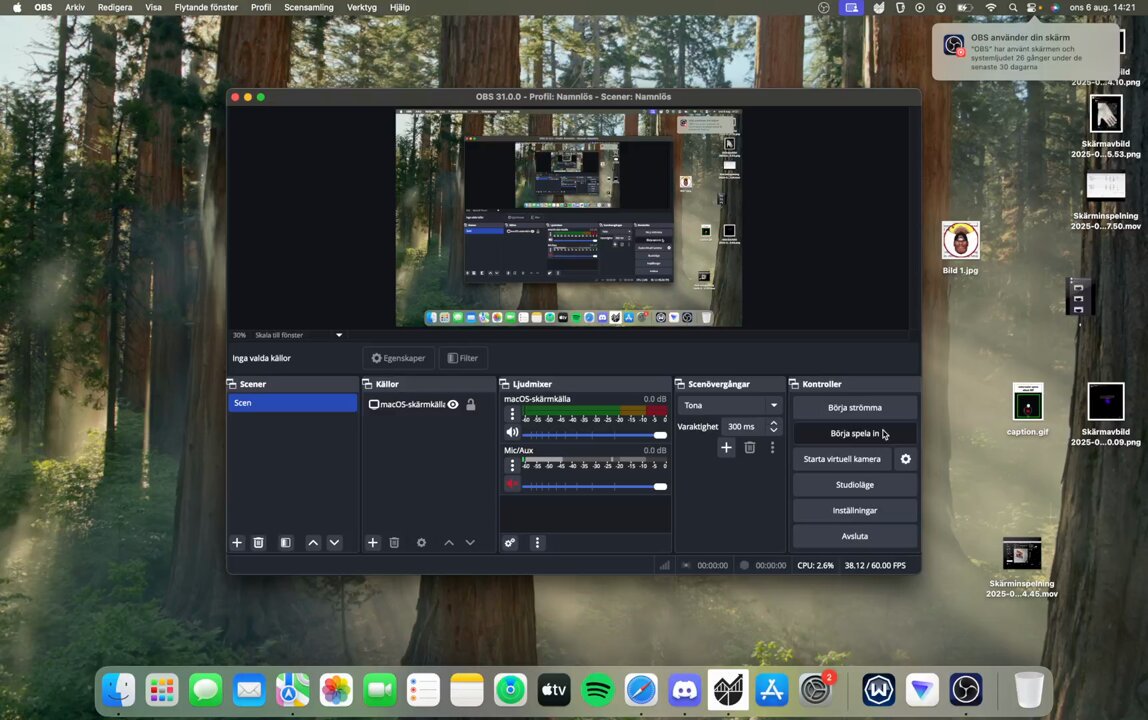Open Mic/Aux audio channel three-dot menu
Screen dimensions: 1148x720
coord(512,465)
